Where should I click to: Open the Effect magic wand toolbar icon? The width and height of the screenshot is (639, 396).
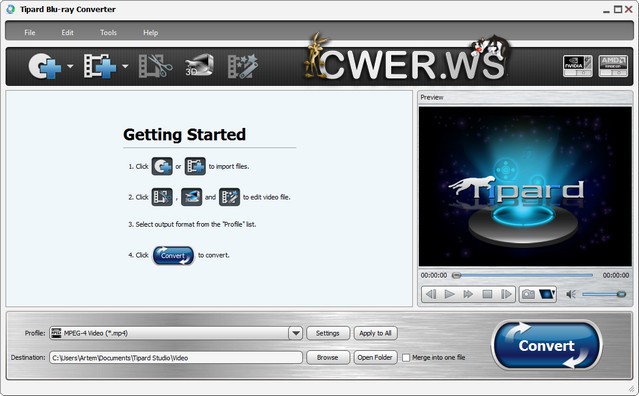coord(242,66)
